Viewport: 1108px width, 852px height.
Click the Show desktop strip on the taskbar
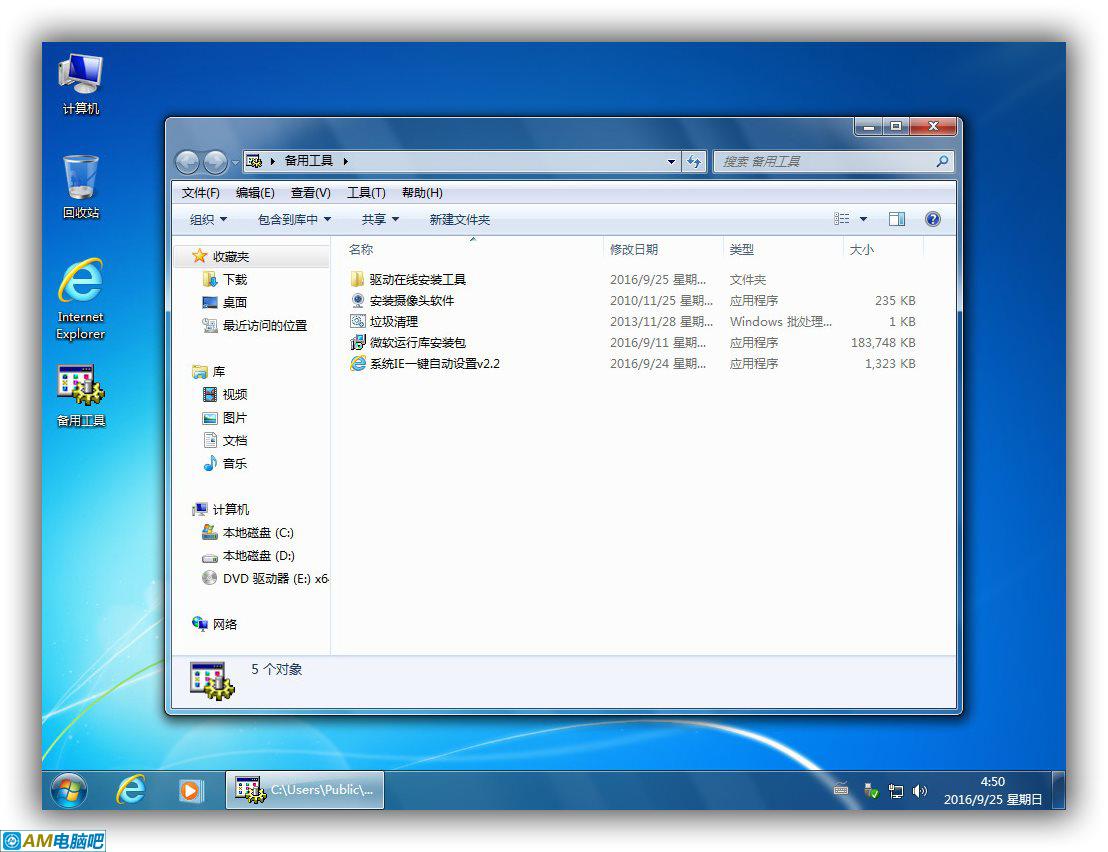(1059, 790)
